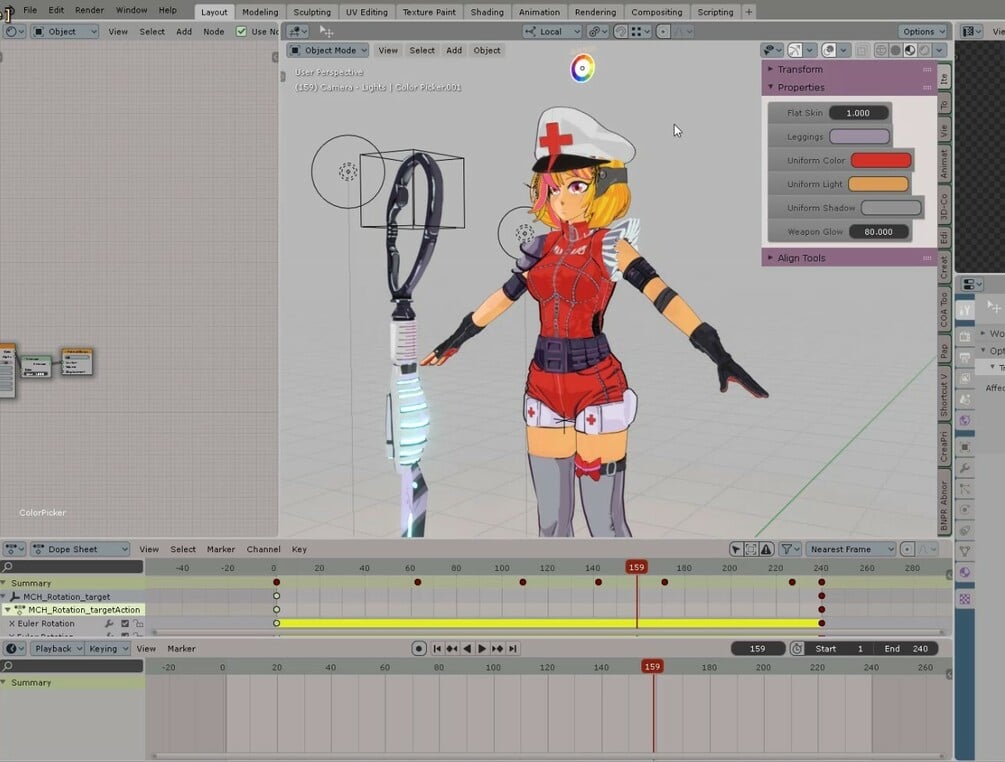This screenshot has width=1005, height=762.
Task: Collapse the Dope Sheet Summary row
Action: pyautogui.click(x=4, y=583)
